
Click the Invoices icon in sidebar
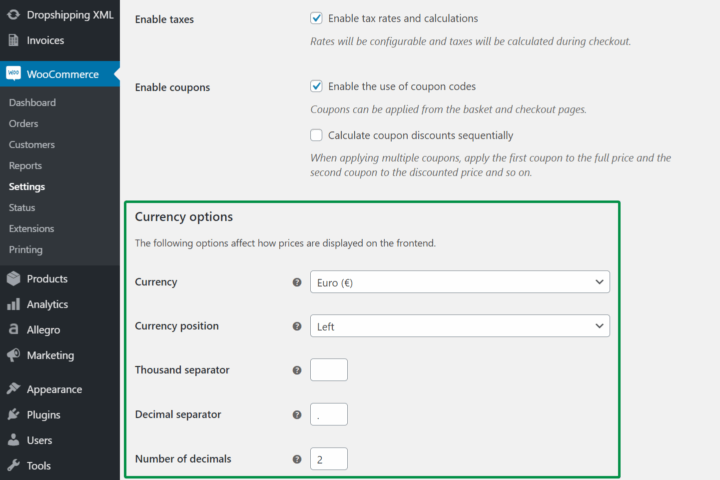click(x=14, y=41)
